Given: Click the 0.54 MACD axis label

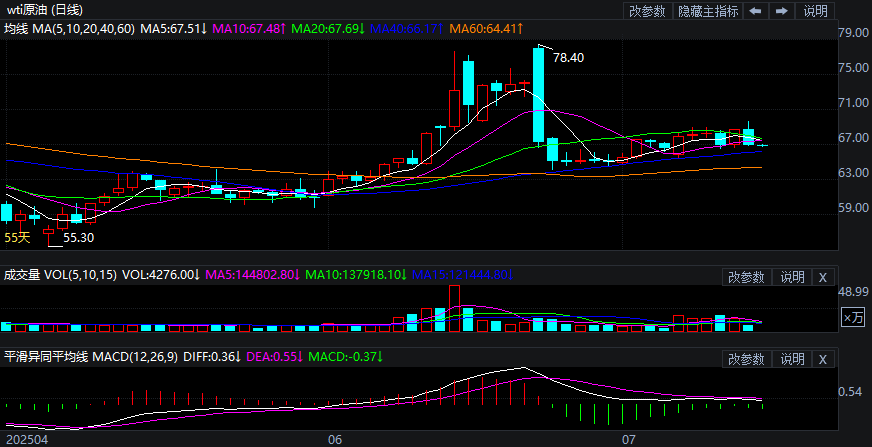Looking at the screenshot, I should click(850, 393).
